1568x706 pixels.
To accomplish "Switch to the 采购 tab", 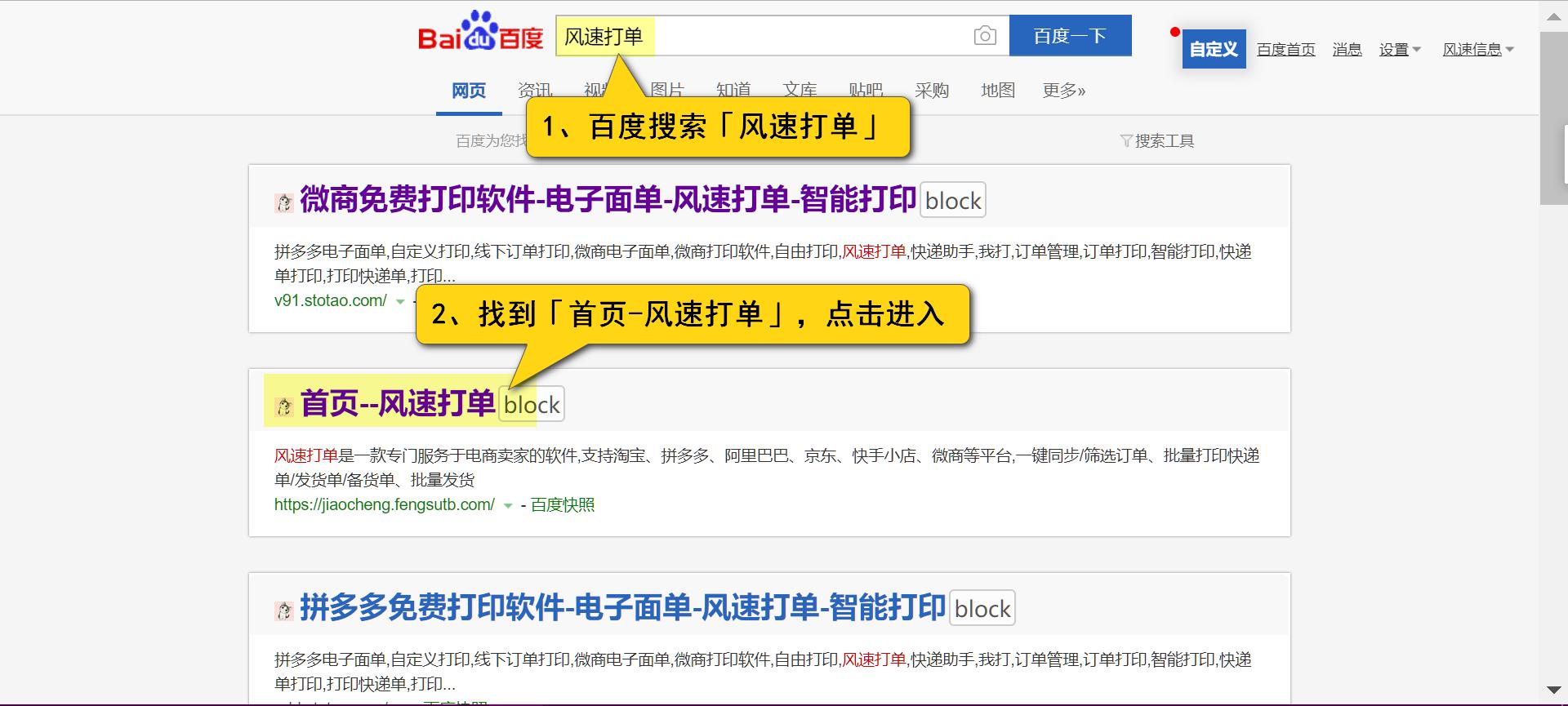I will [932, 91].
